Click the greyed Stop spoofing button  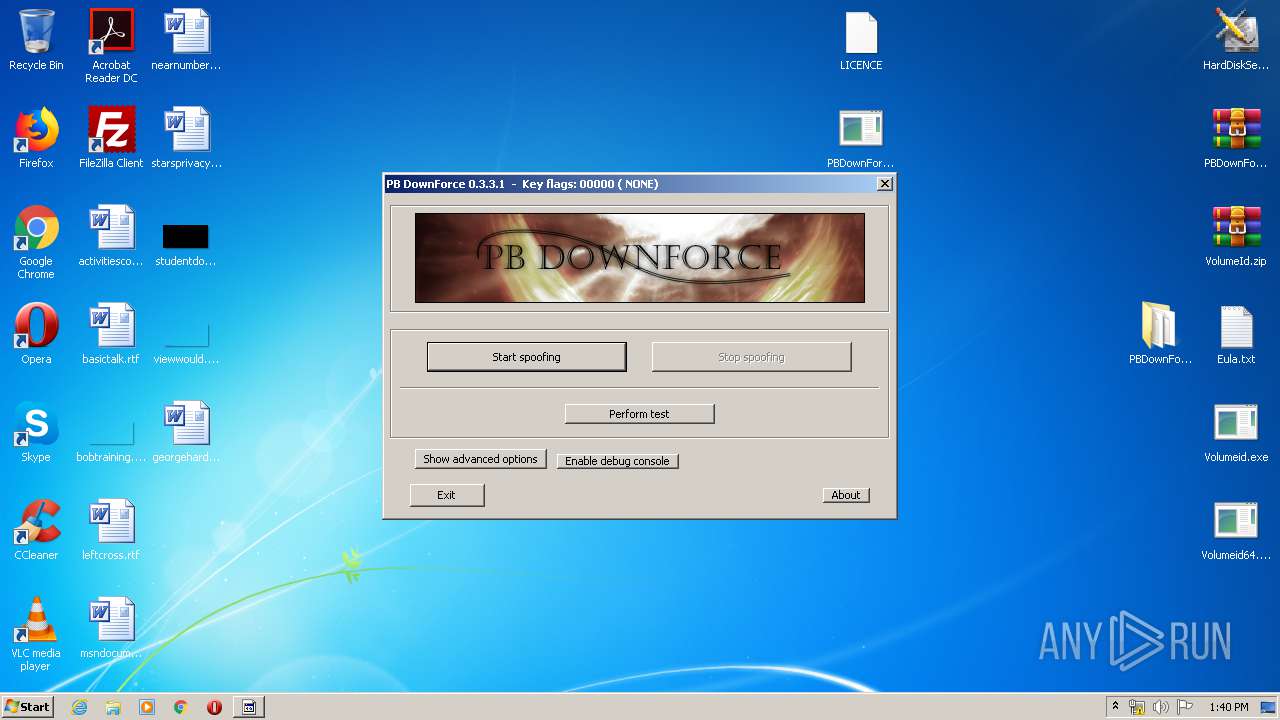[x=751, y=357]
